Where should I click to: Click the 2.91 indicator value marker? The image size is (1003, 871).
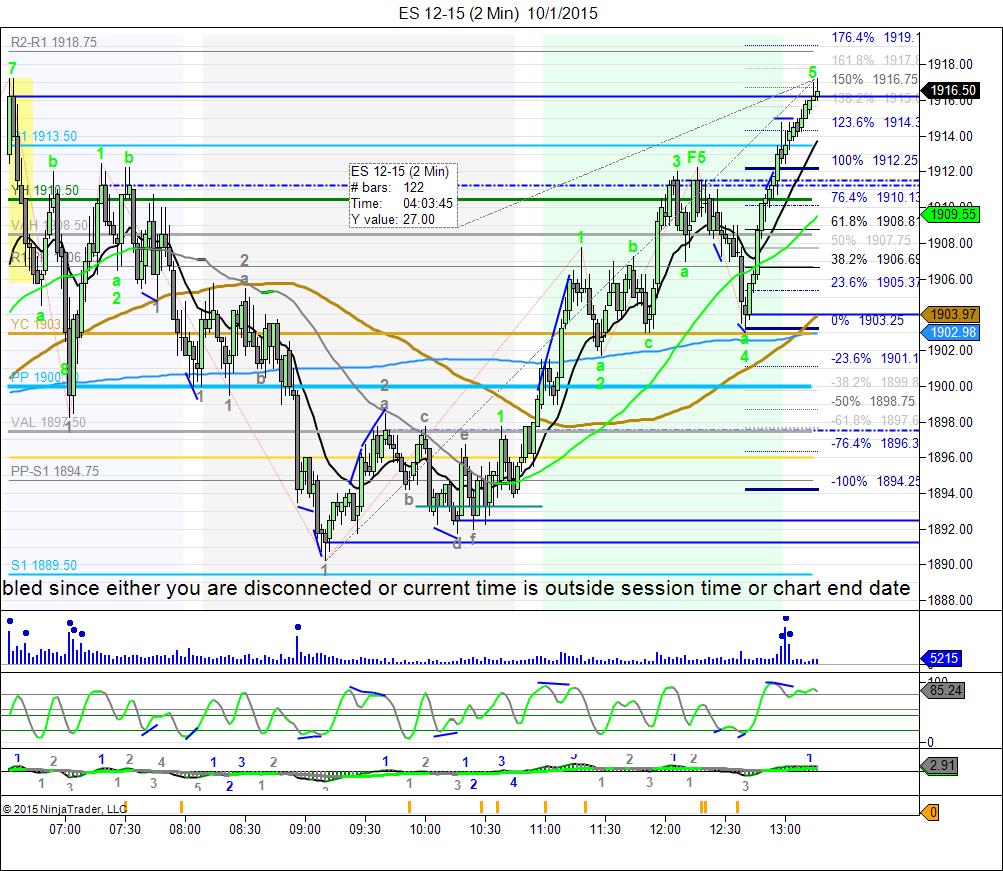tap(940, 765)
